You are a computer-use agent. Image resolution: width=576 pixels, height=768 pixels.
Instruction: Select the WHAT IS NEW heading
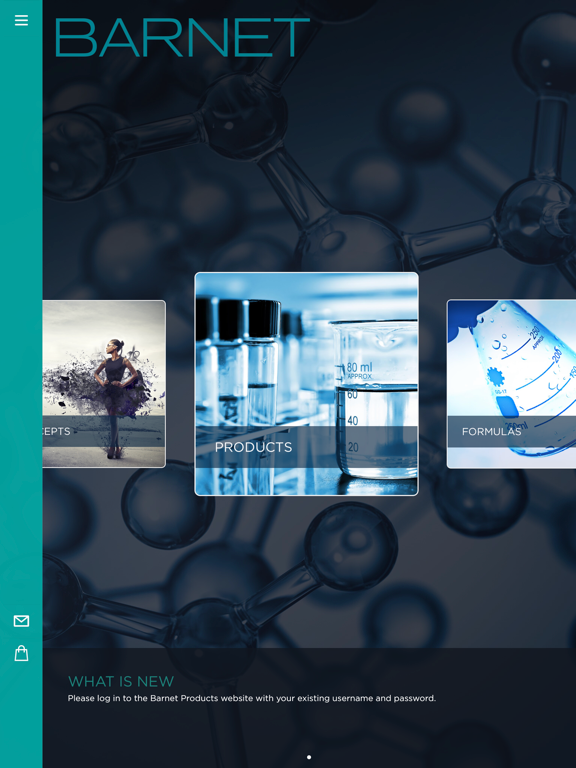(121, 681)
